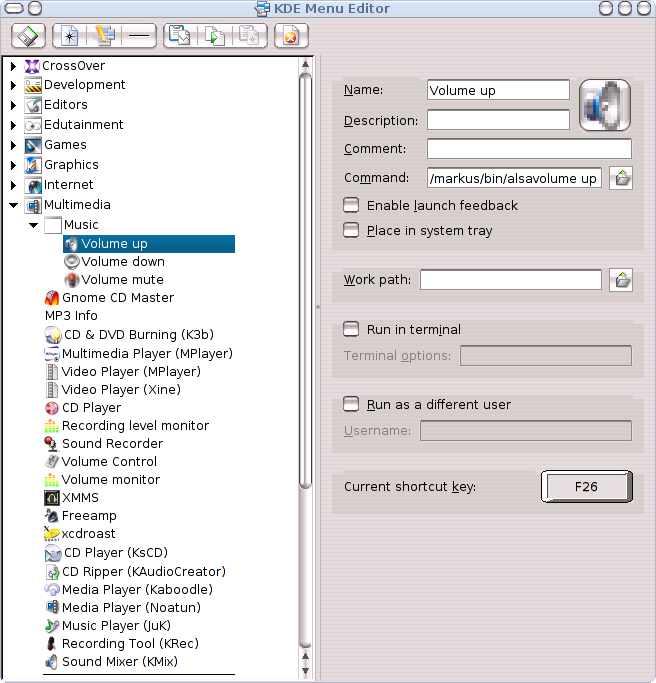Browse for command using the folder icon
The image size is (656, 683).
[x=622, y=179]
